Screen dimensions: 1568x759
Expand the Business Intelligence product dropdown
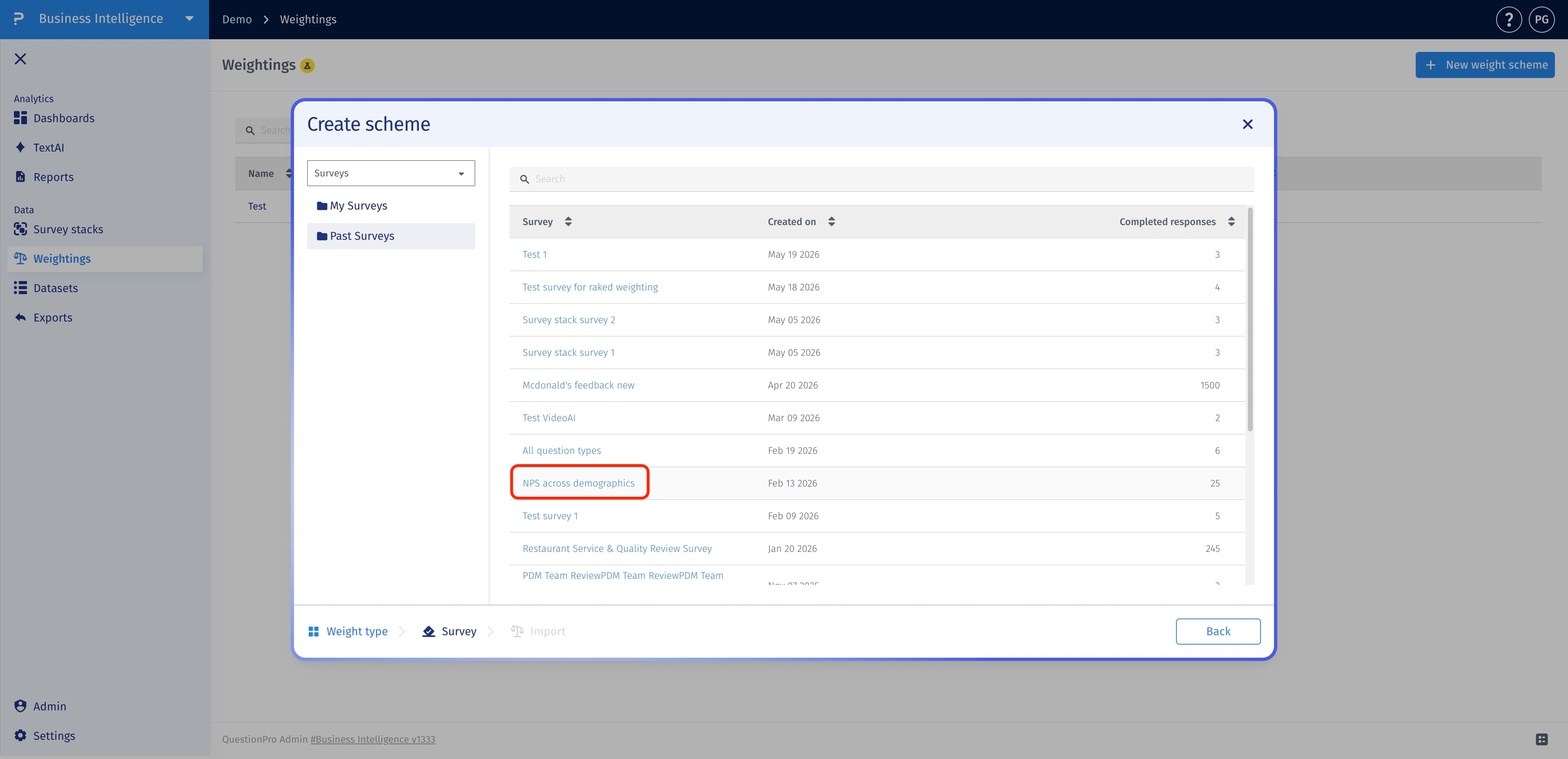(x=189, y=19)
